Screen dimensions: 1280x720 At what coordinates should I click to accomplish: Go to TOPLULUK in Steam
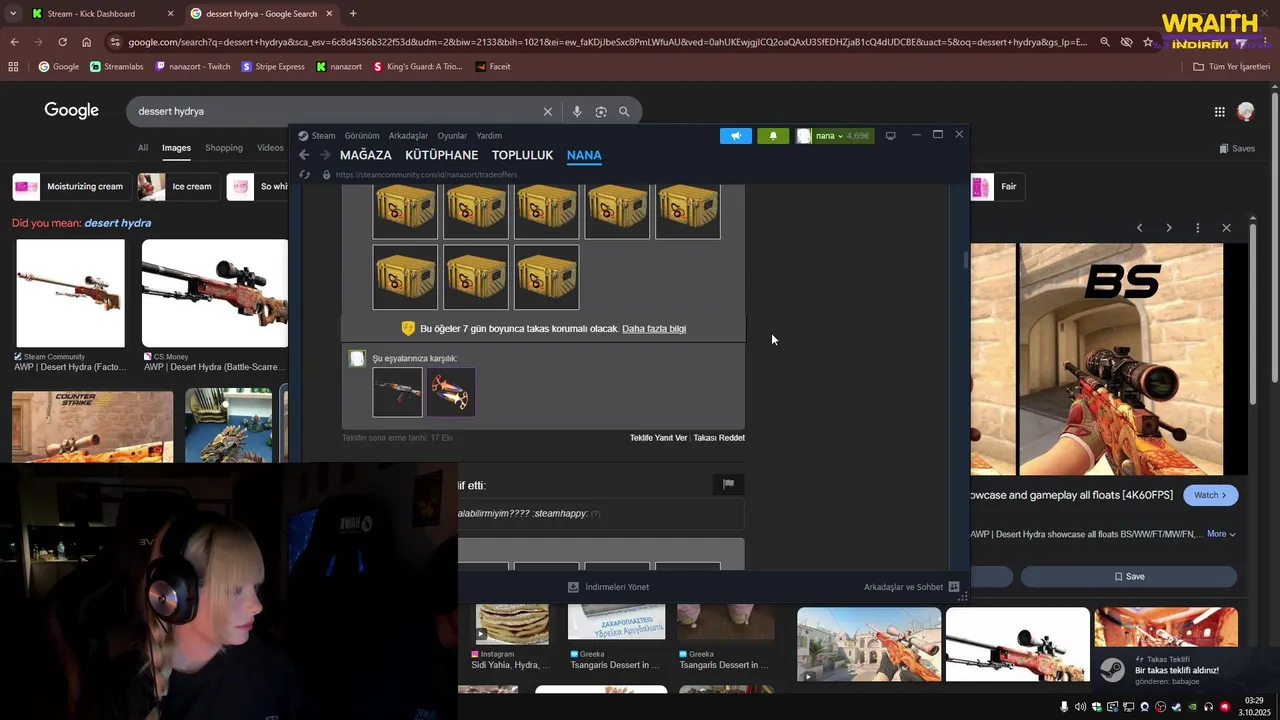click(x=522, y=155)
